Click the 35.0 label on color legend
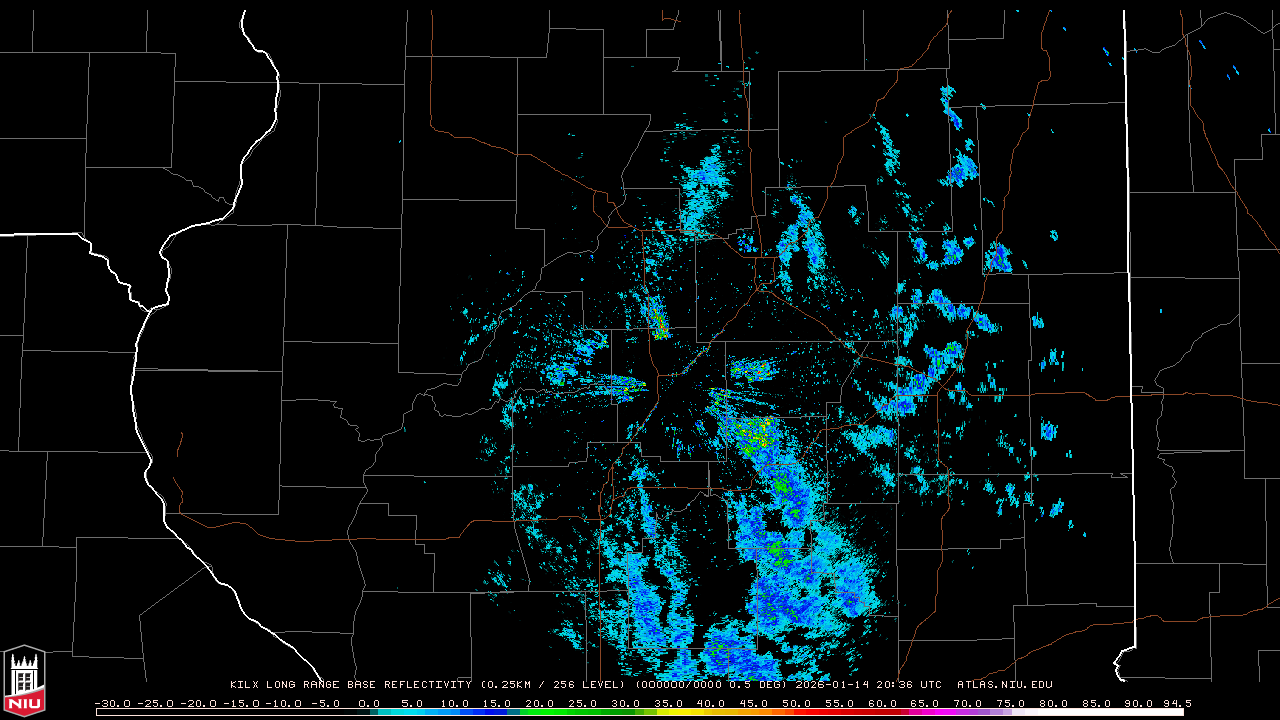 (x=668, y=703)
